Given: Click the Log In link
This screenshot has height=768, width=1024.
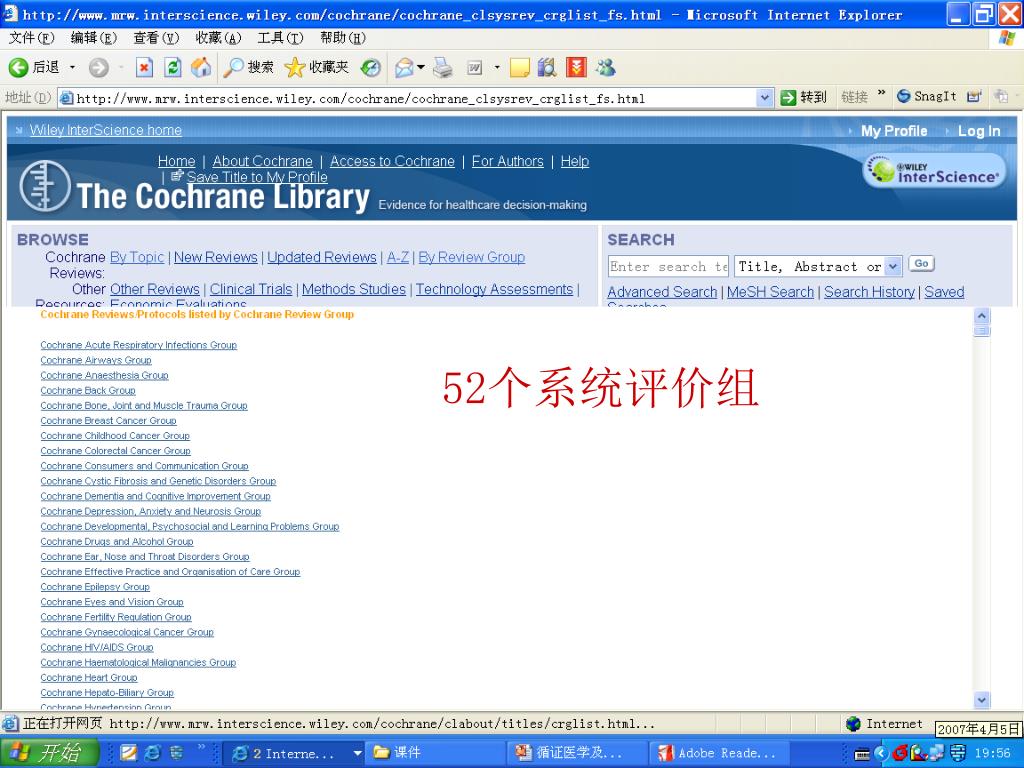Looking at the screenshot, I should click(979, 131).
